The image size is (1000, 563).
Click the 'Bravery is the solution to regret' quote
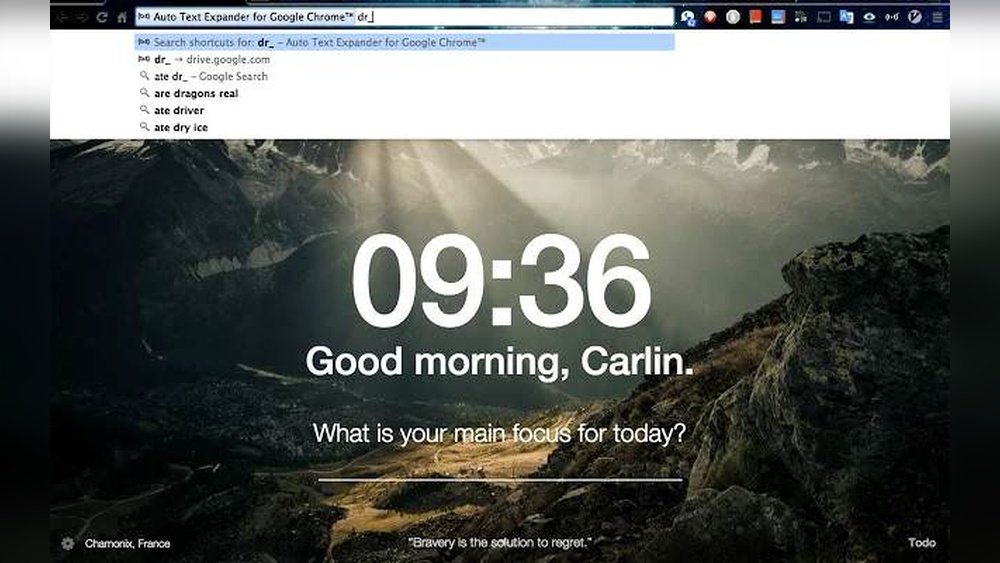point(499,543)
